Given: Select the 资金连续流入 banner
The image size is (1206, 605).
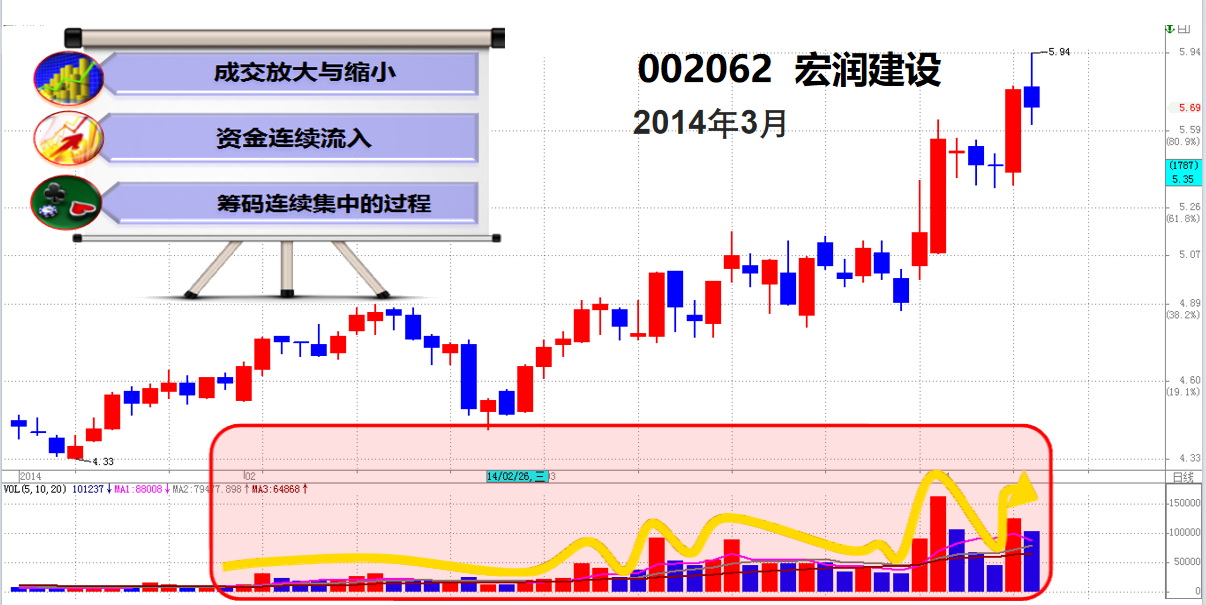Looking at the screenshot, I should tap(293, 138).
